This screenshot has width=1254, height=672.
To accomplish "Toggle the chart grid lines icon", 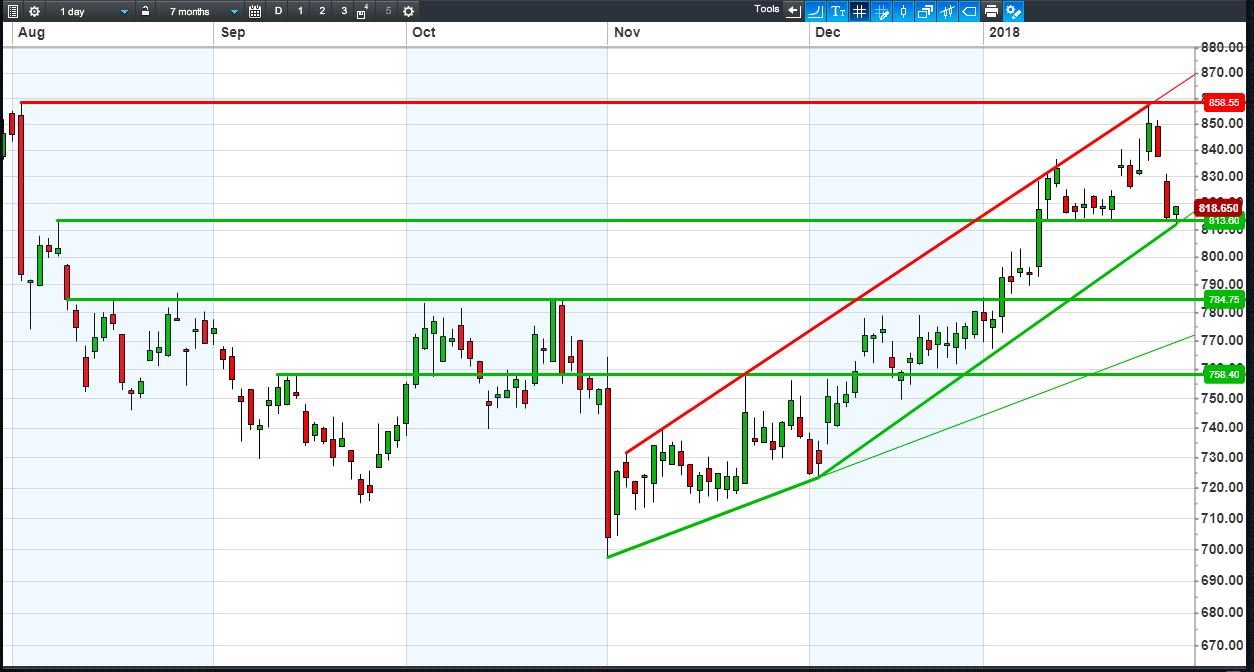I will [x=859, y=11].
